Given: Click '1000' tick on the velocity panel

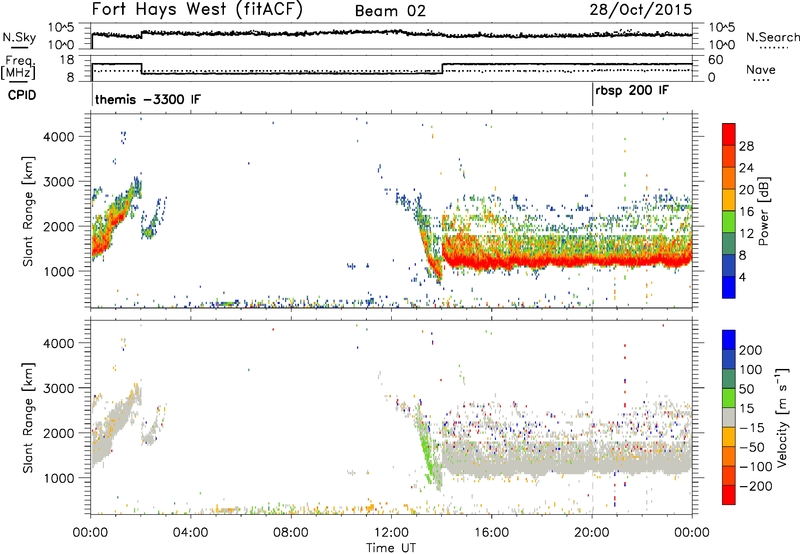Looking at the screenshot, I should click(59, 478).
